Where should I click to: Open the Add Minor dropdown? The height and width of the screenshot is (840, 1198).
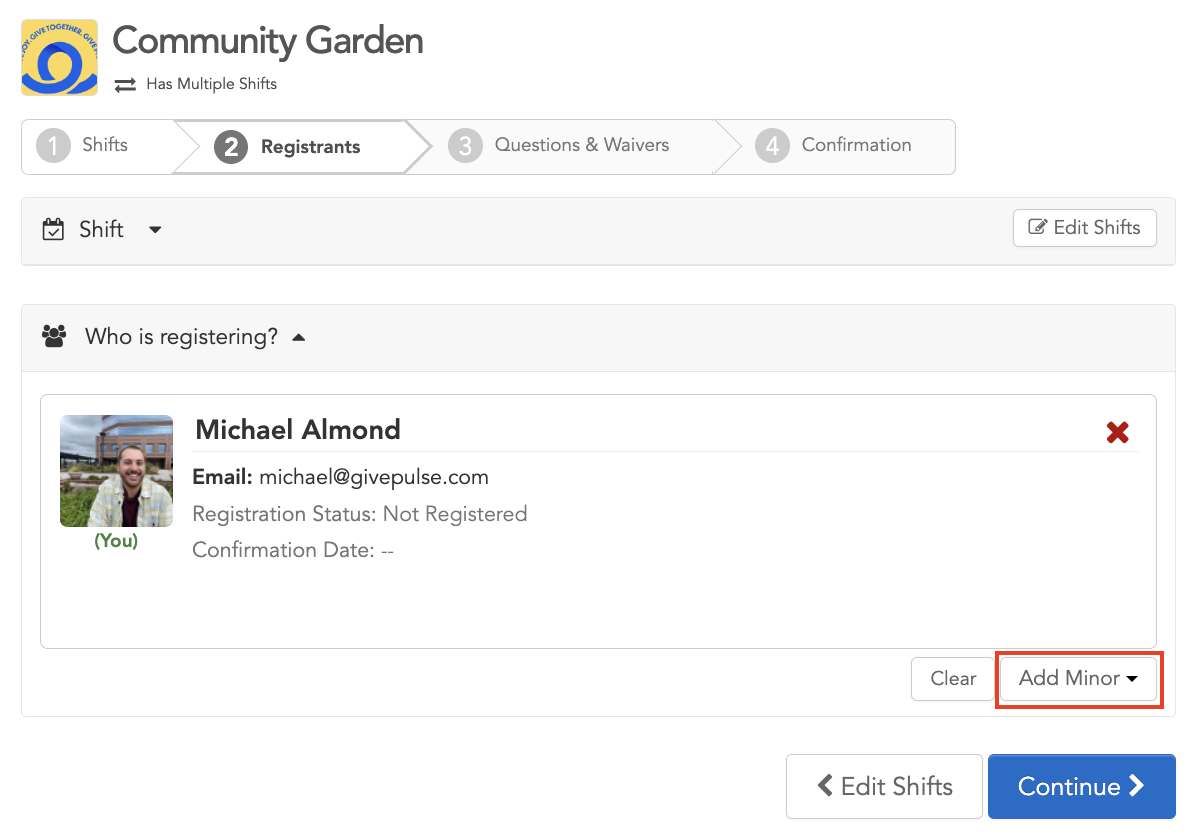coord(1078,678)
